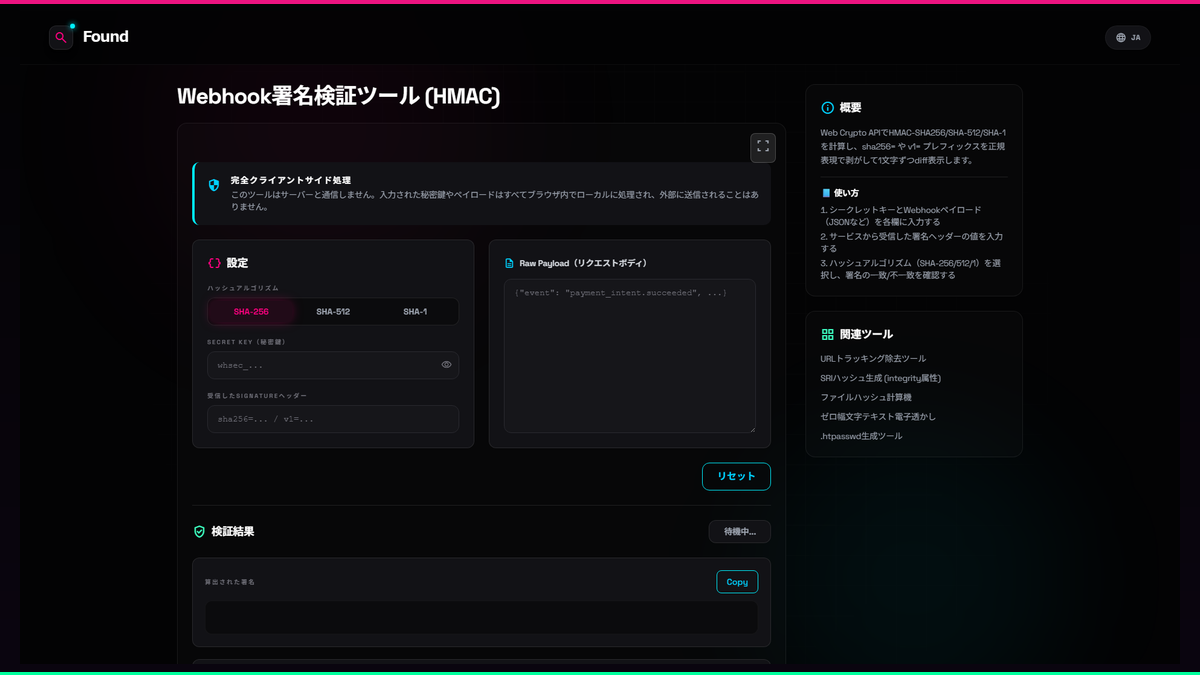Click the shield-check icon beside 検証結果
The width and height of the screenshot is (1200, 675).
click(x=199, y=532)
